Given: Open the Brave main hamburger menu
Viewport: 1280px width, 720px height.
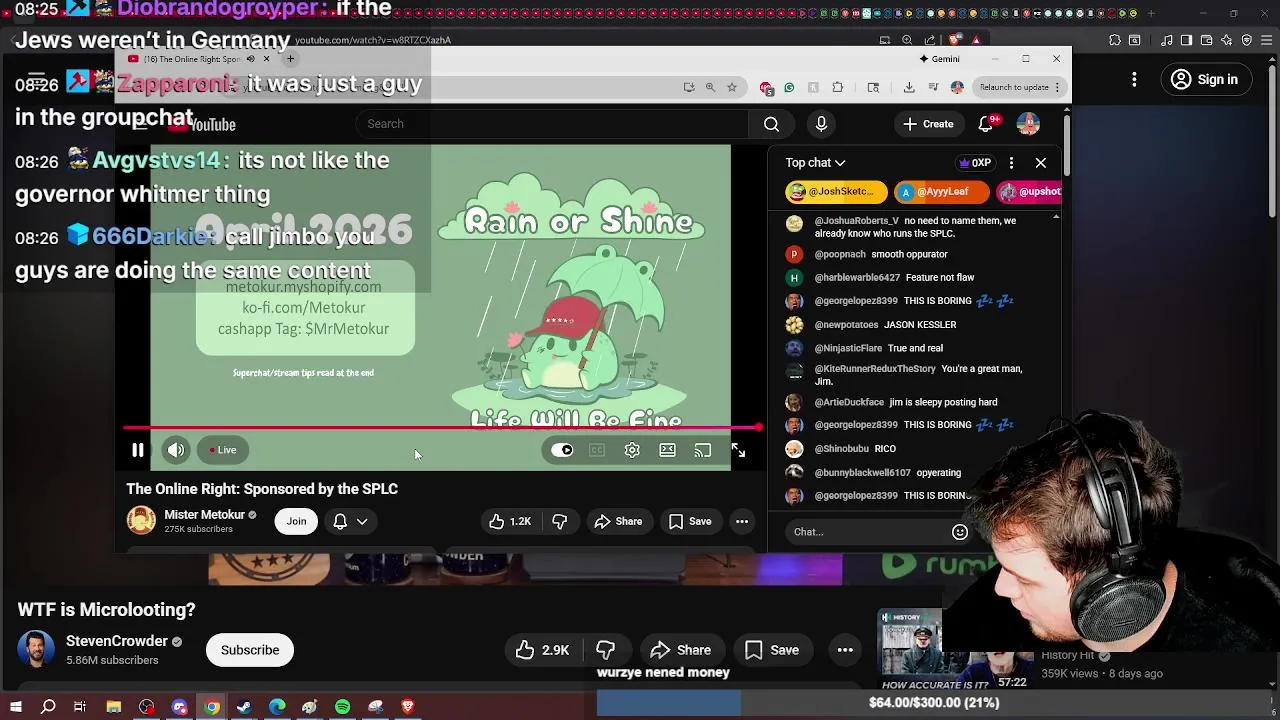Looking at the screenshot, I should click(x=1267, y=40).
